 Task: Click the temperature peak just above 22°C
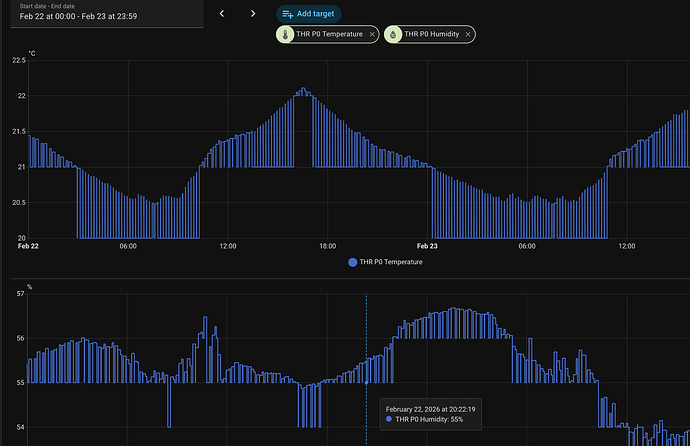(x=302, y=91)
